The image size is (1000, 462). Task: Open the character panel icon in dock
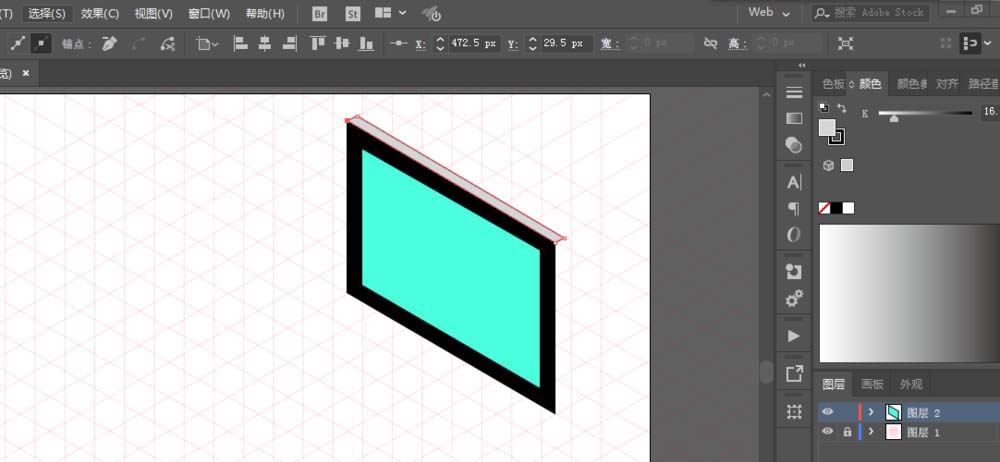coord(794,183)
